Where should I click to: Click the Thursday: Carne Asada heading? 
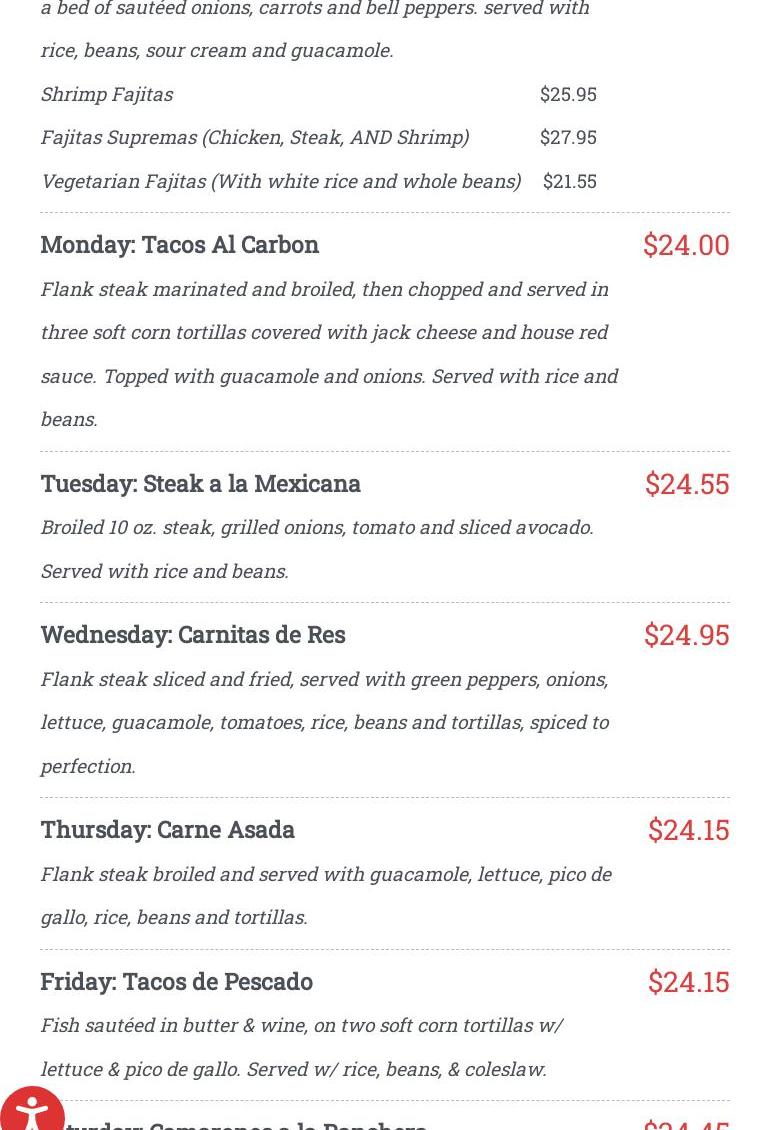[168, 830]
